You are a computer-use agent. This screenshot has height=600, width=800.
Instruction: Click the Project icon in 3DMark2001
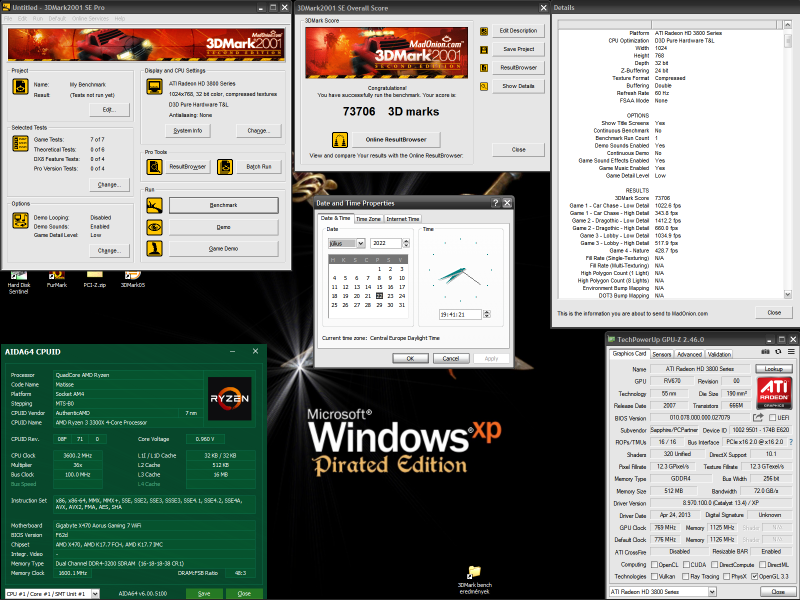click(x=20, y=87)
